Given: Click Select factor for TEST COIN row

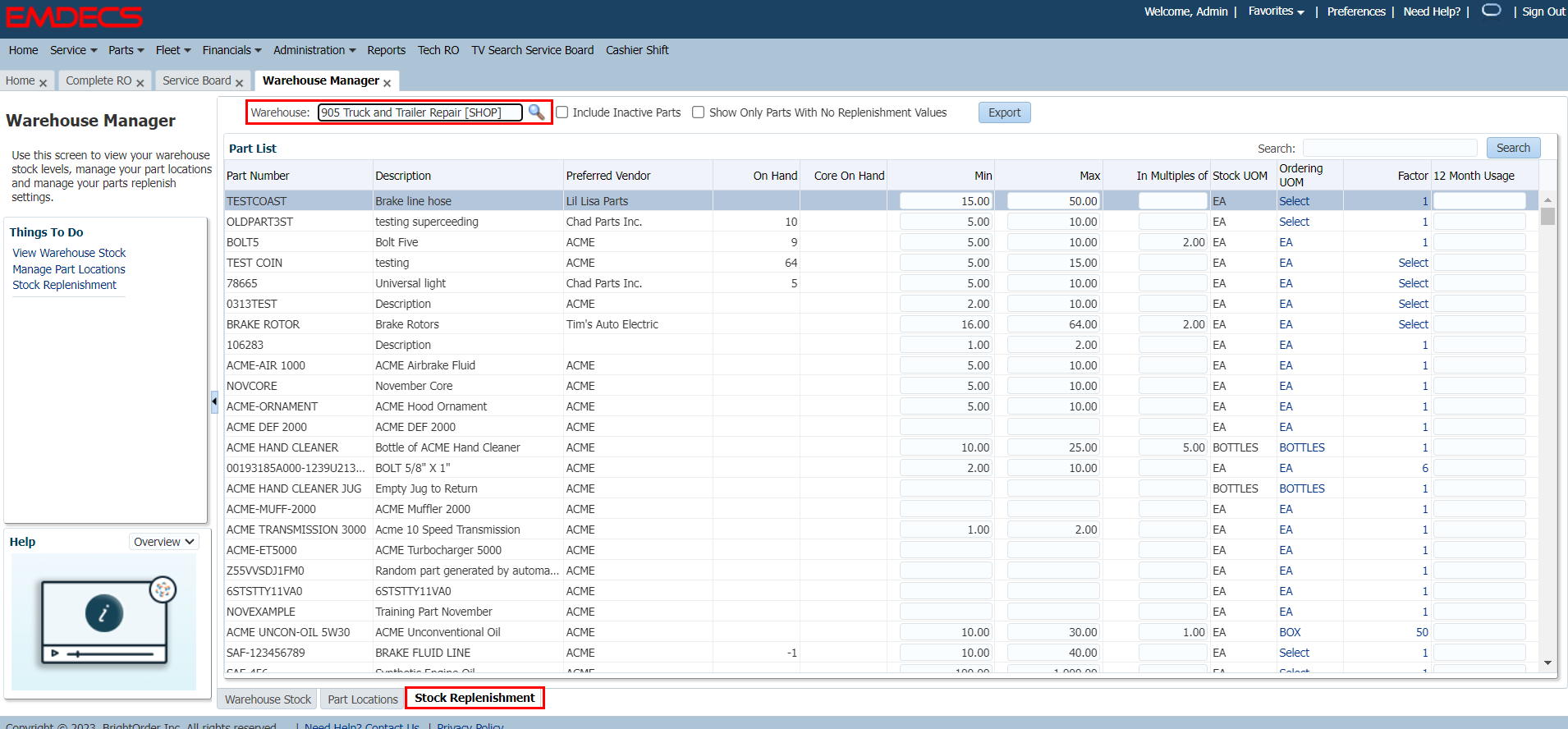Looking at the screenshot, I should [x=1413, y=263].
